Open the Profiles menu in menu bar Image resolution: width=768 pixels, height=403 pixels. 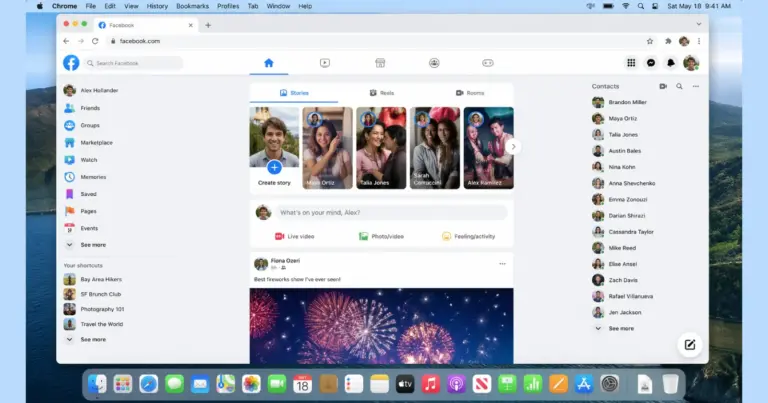tap(228, 6)
